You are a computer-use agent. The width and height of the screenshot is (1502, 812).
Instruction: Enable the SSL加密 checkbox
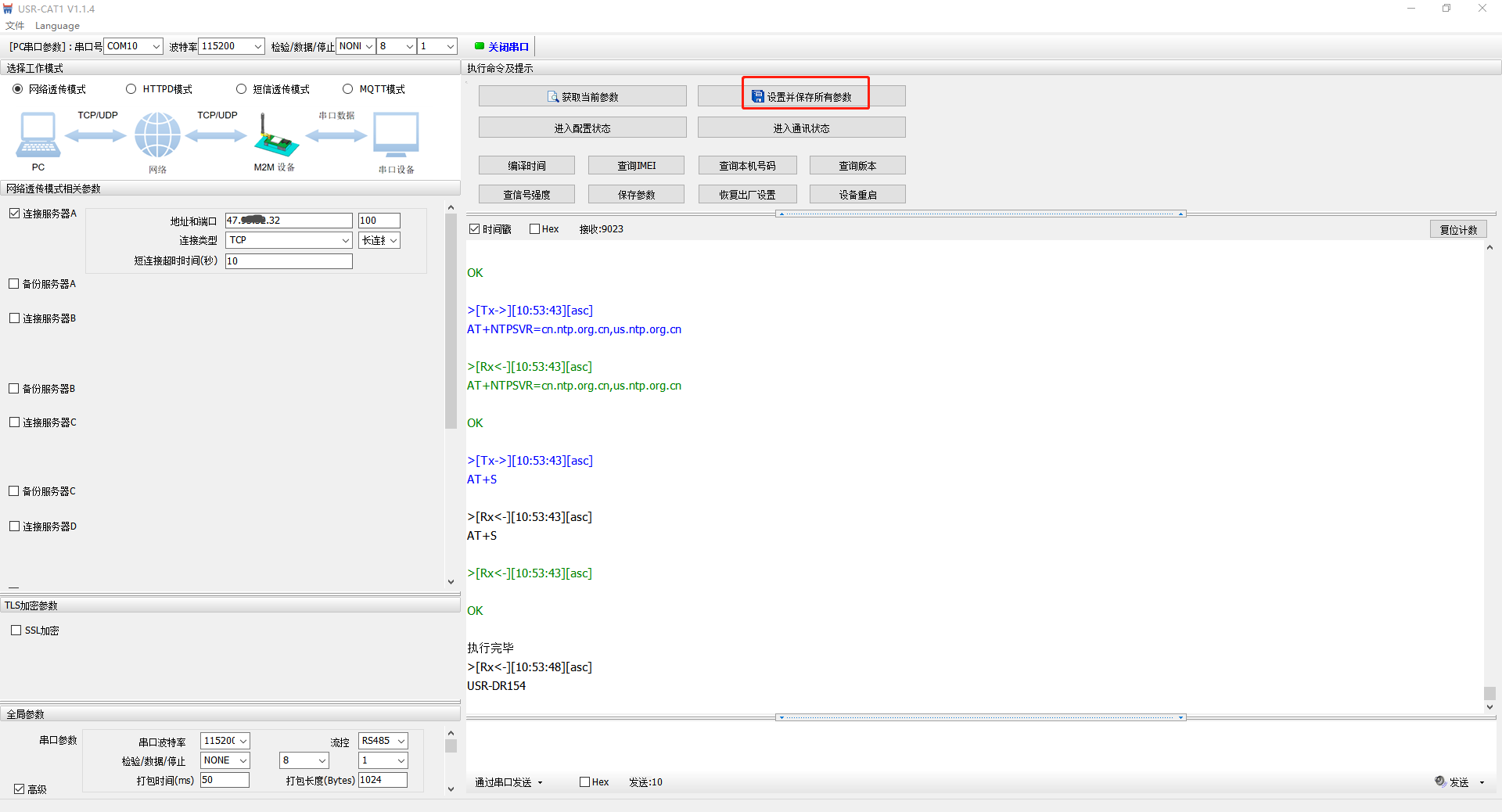[16, 631]
